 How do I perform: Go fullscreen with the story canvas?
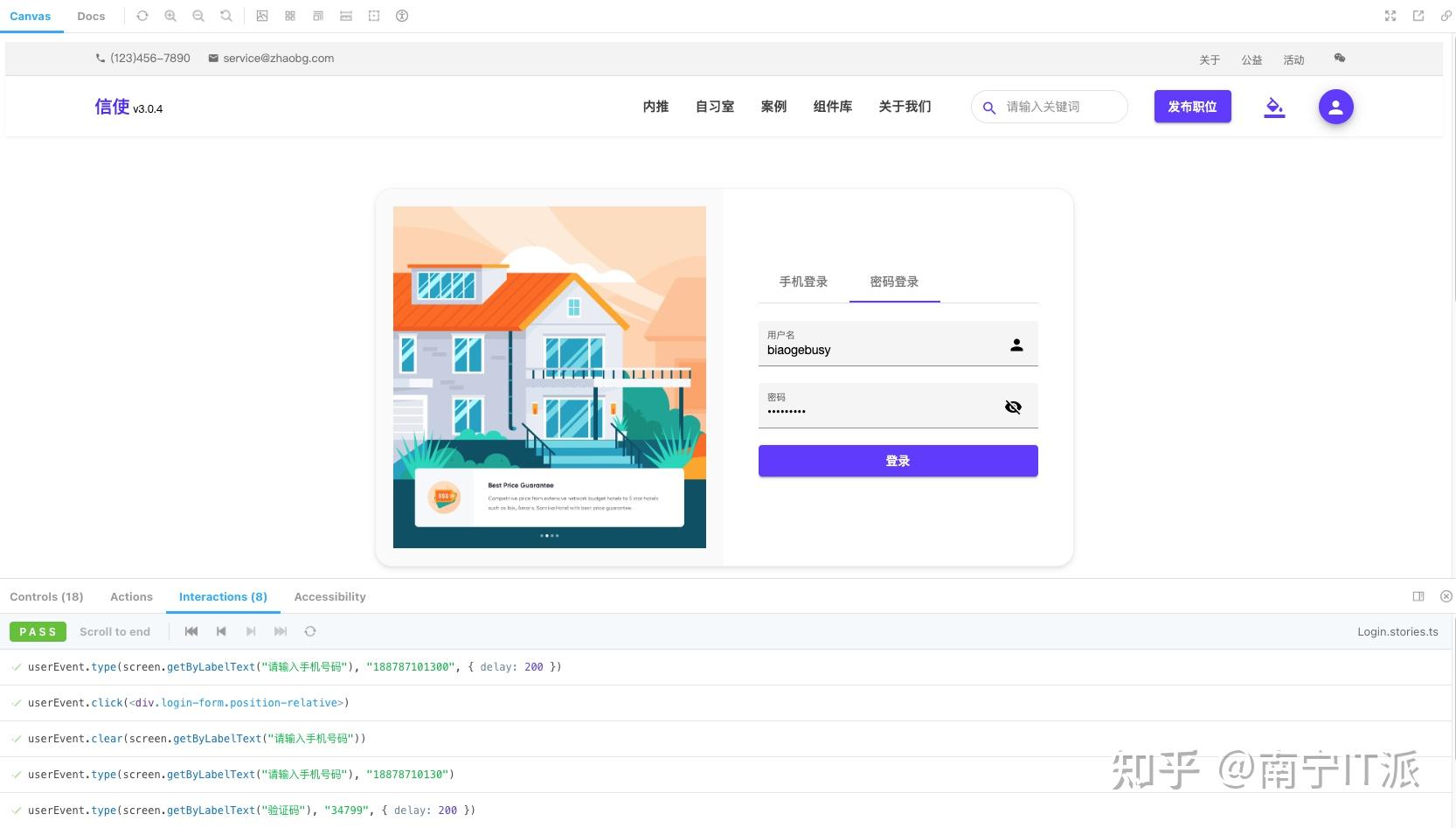(x=1390, y=15)
